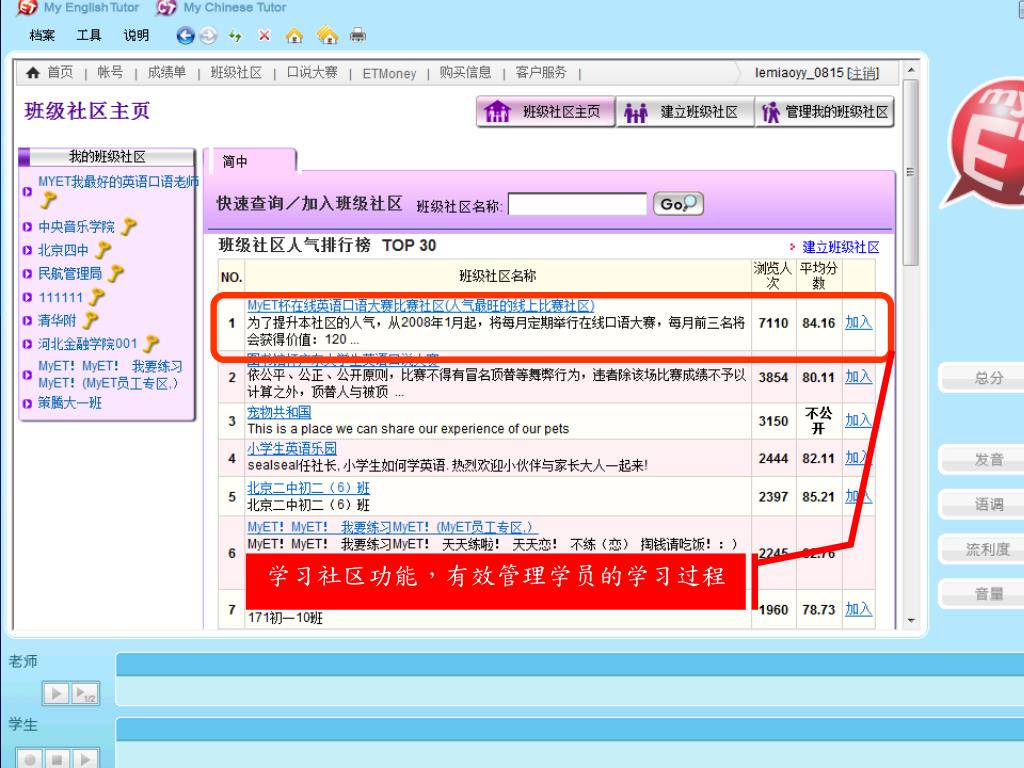This screenshot has height=768, width=1024.
Task: Open the 北京二中初二（6）班 link
Action: coord(308,488)
